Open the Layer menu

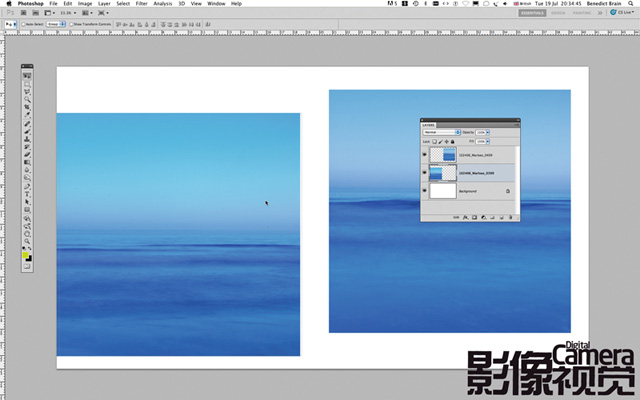[104, 4]
